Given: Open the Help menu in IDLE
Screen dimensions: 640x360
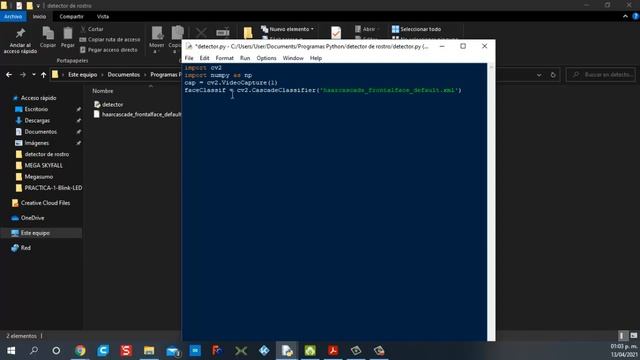Looking at the screenshot, I should click(316, 58).
